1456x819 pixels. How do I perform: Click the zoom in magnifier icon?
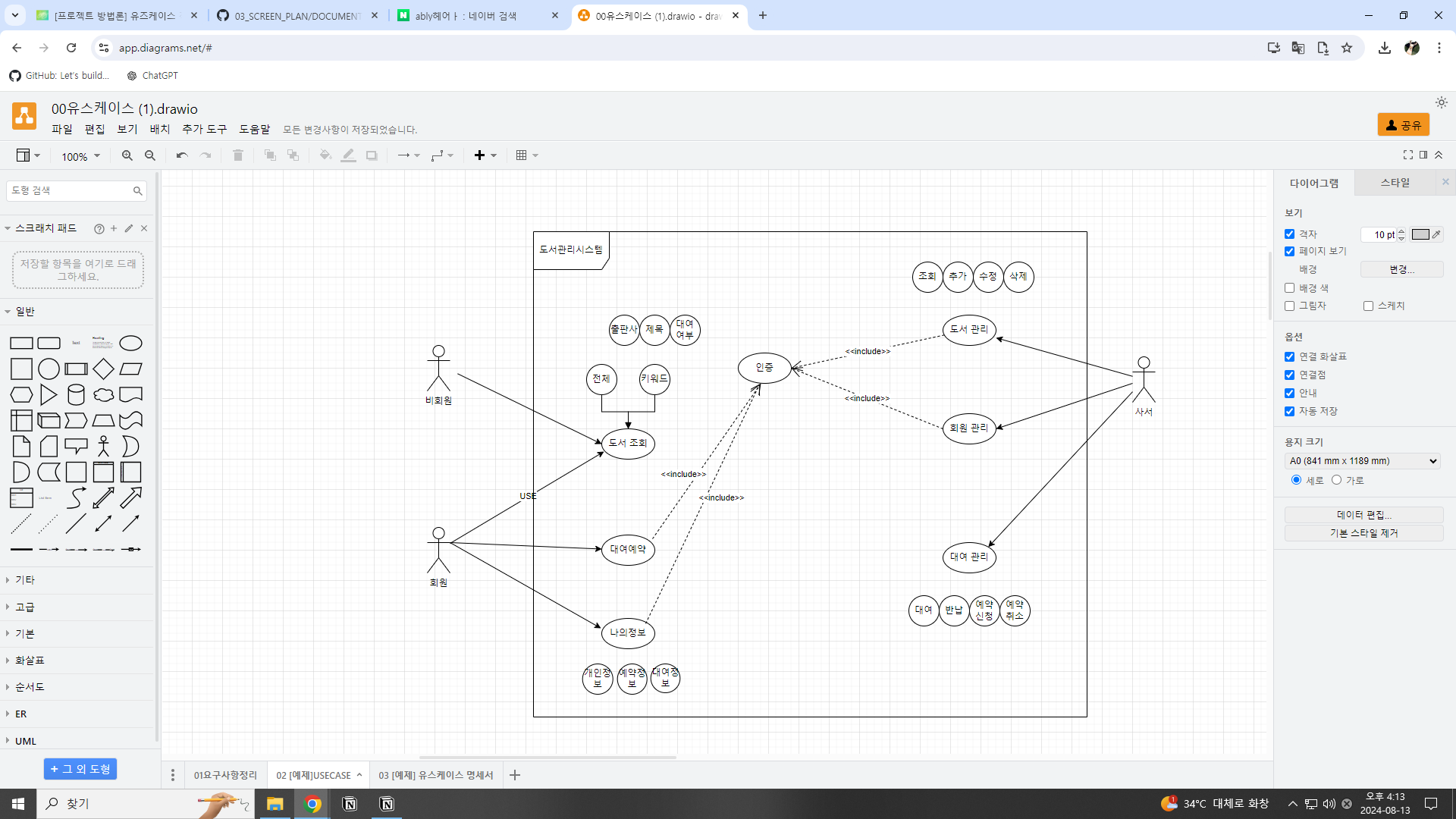coord(127,155)
